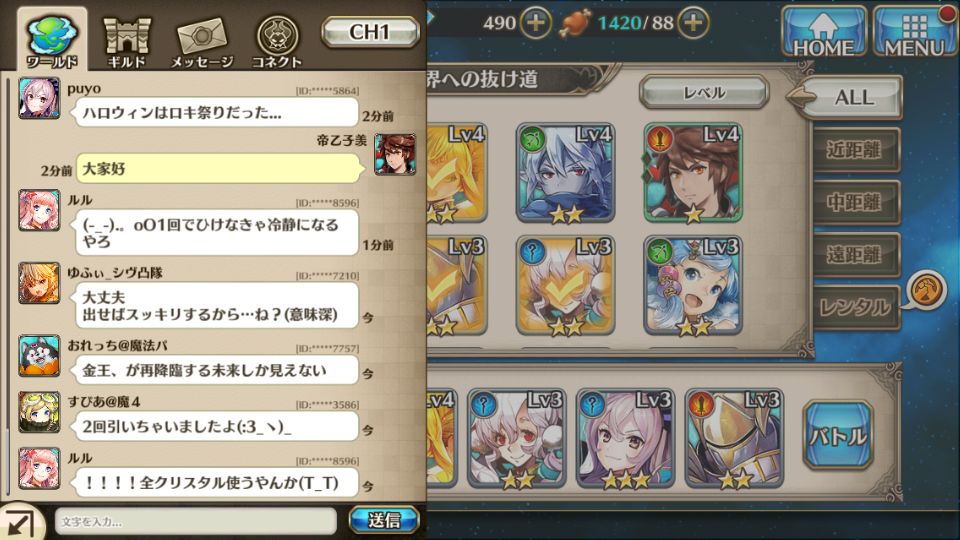Go to HOME screen

click(823, 32)
